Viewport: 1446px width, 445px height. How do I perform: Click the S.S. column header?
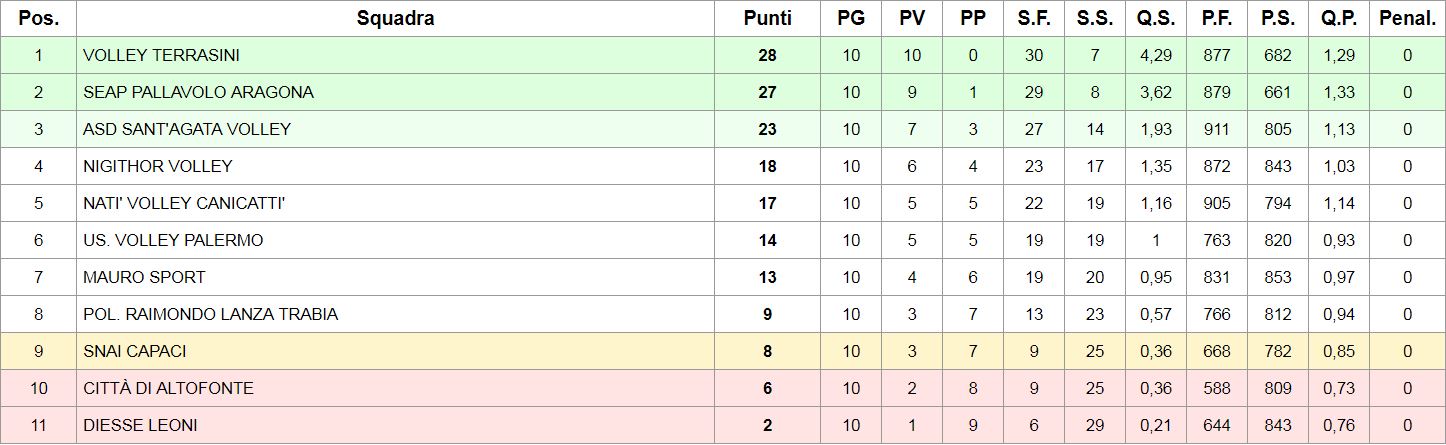[x=1095, y=18]
